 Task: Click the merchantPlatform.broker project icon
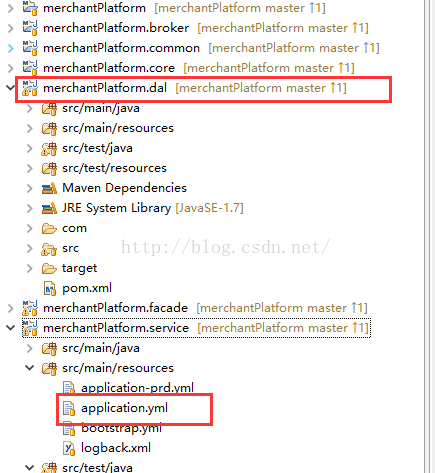tap(30, 28)
